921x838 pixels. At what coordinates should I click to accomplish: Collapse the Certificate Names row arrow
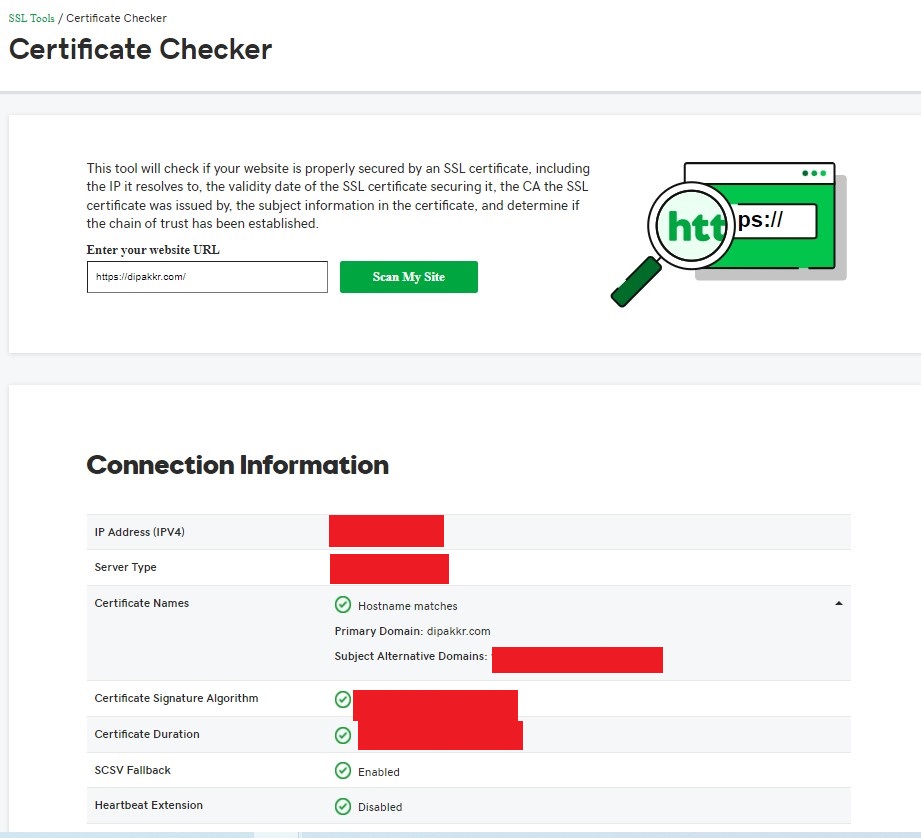click(x=838, y=604)
